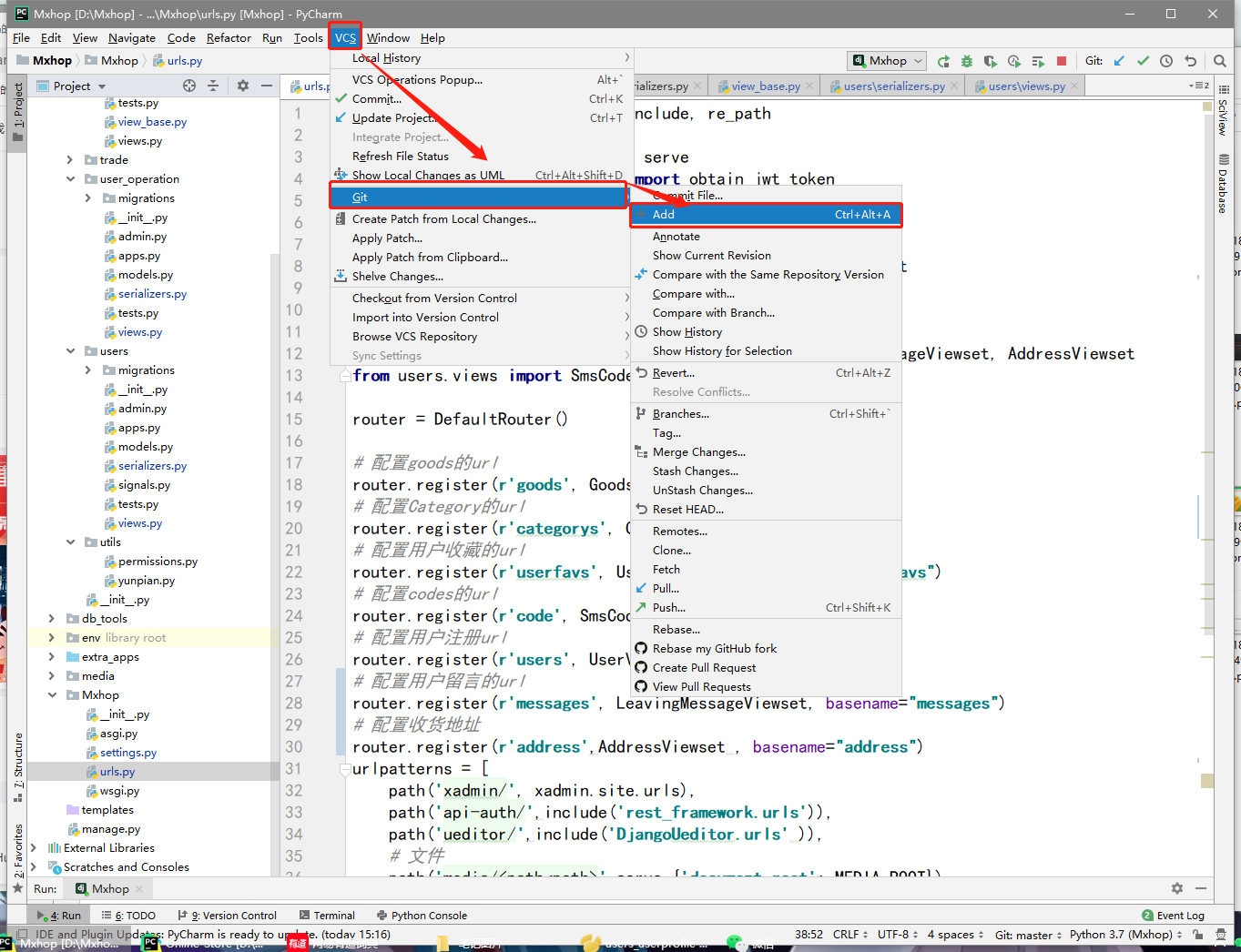Open the Terminal tool window

334,916
